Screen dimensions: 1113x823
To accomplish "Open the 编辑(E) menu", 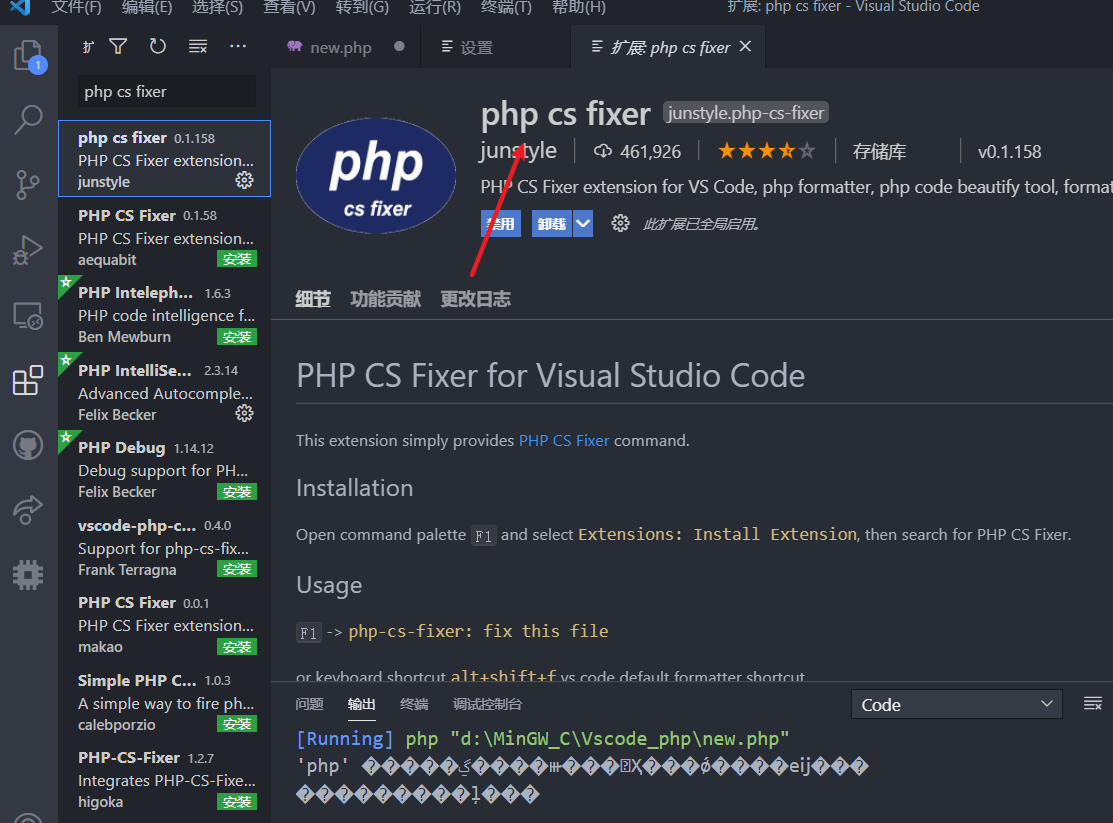I will pyautogui.click(x=147, y=7).
